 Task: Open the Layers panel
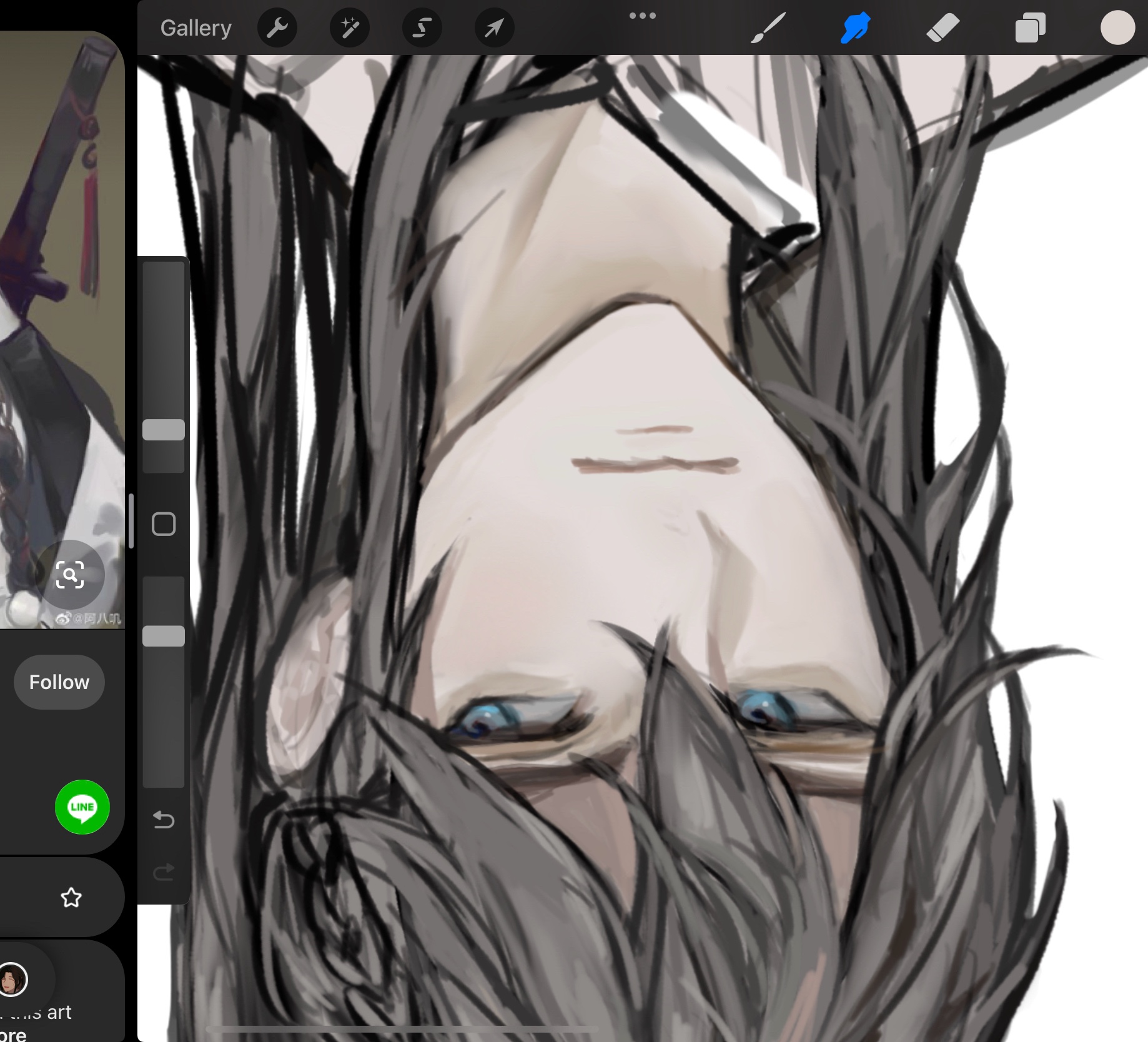point(1030,28)
